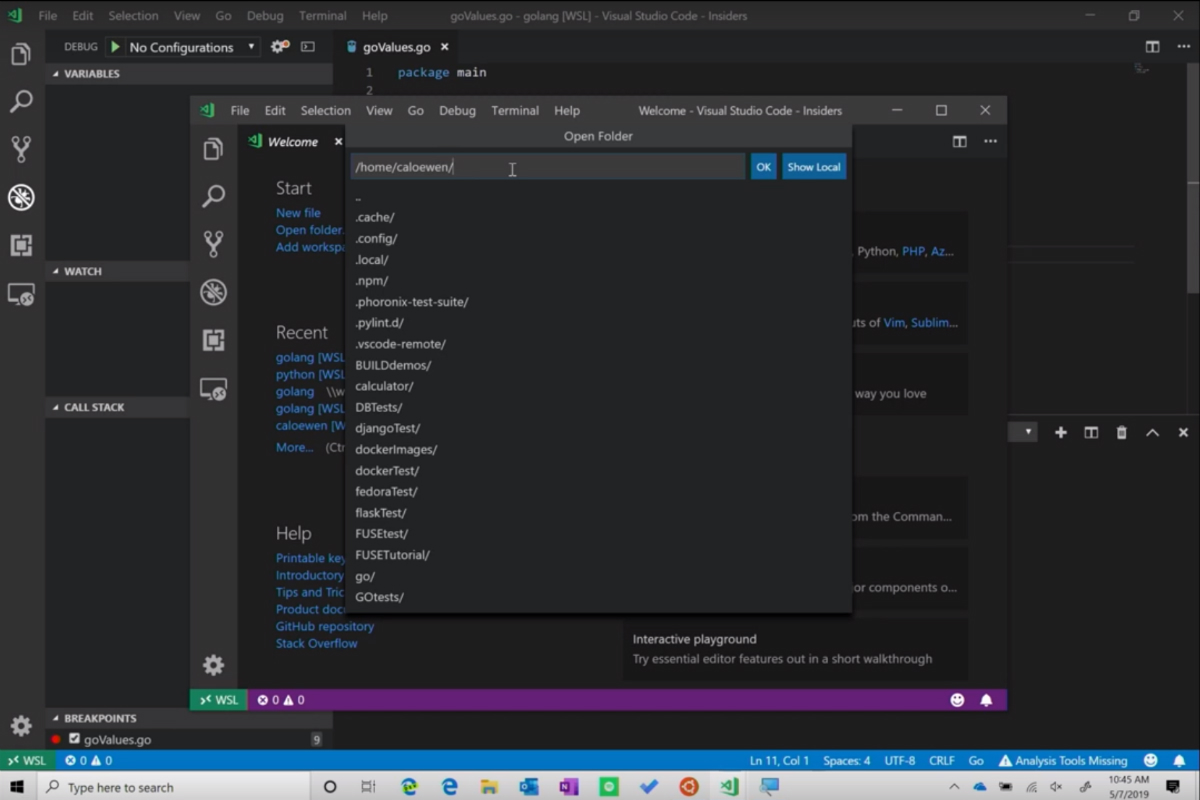Open Source Control in the golang [WSL] window
Image resolution: width=1200 pixels, height=800 pixels.
click(x=21, y=149)
